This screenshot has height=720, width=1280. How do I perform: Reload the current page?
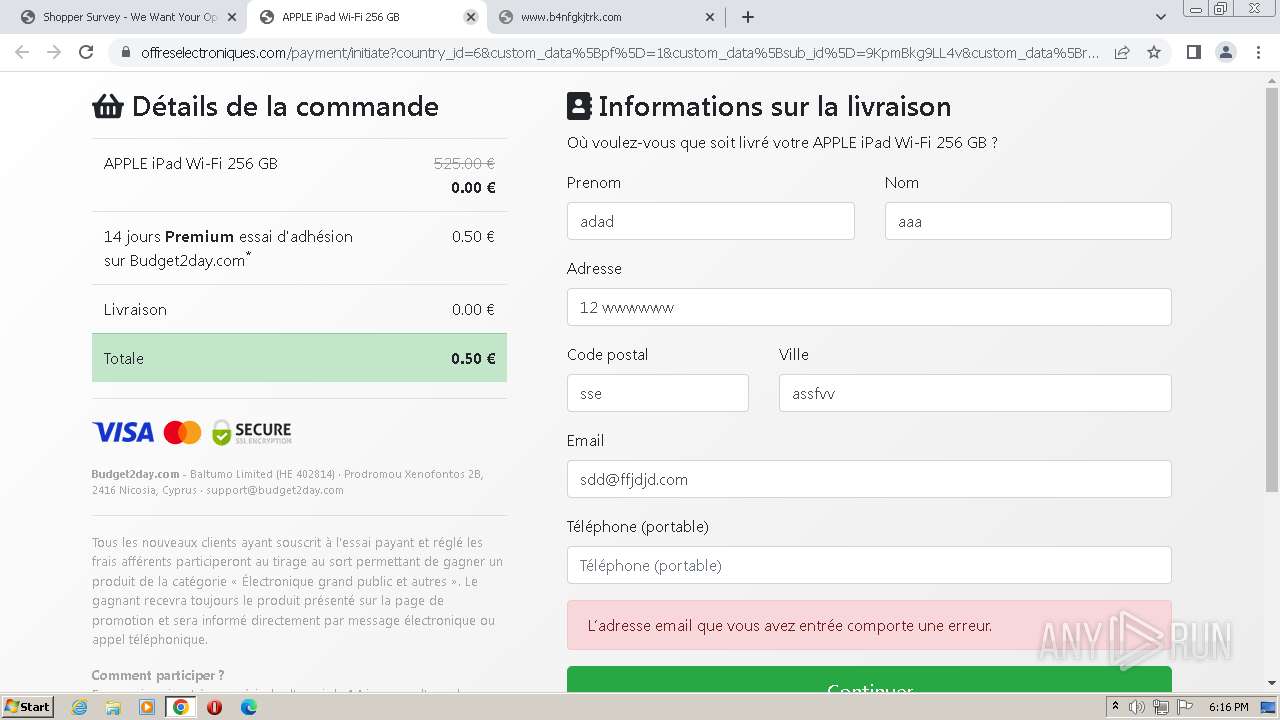(86, 52)
